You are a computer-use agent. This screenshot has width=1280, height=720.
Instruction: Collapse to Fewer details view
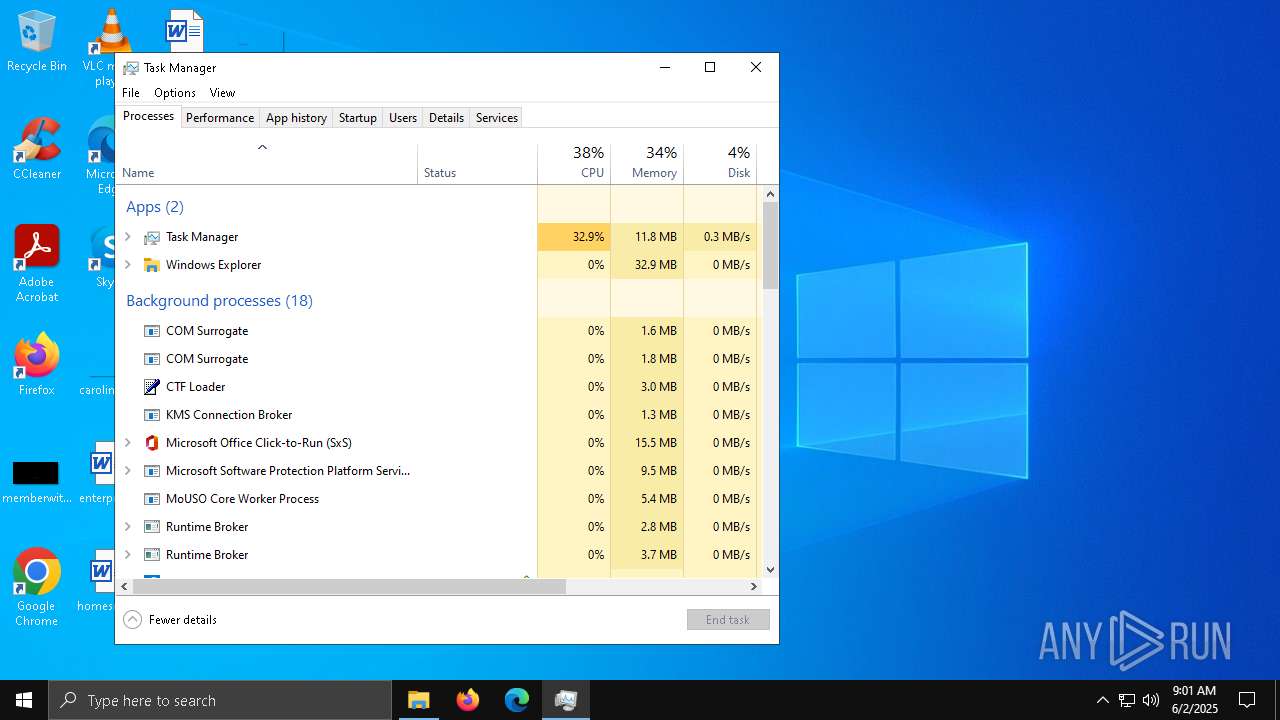point(170,620)
